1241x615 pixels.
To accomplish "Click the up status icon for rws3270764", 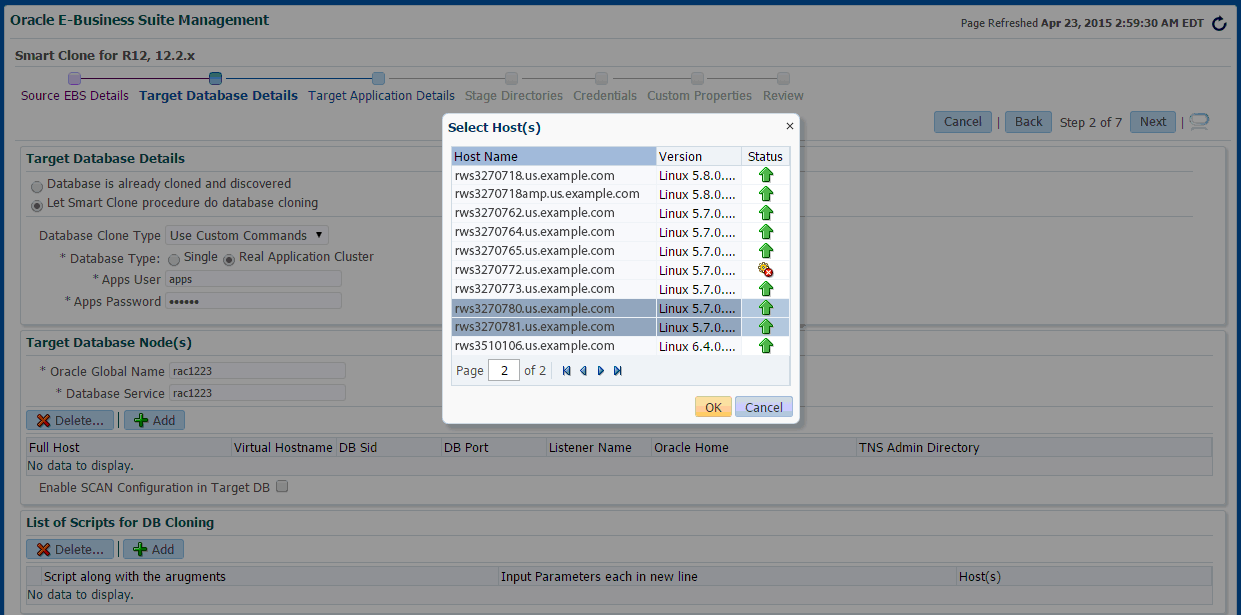I will 766,232.
